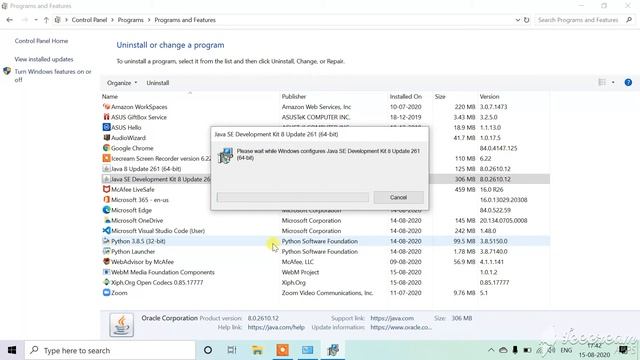Open the Control Panel Home link
The image size is (640, 360).
tap(41, 41)
